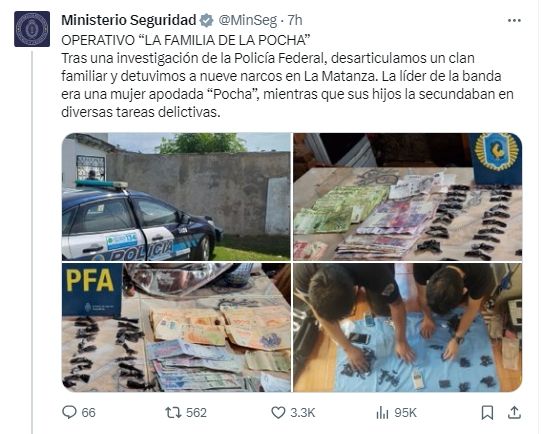Click the blue verified badge
Viewport: 542px width, 434px height.
(x=207, y=20)
